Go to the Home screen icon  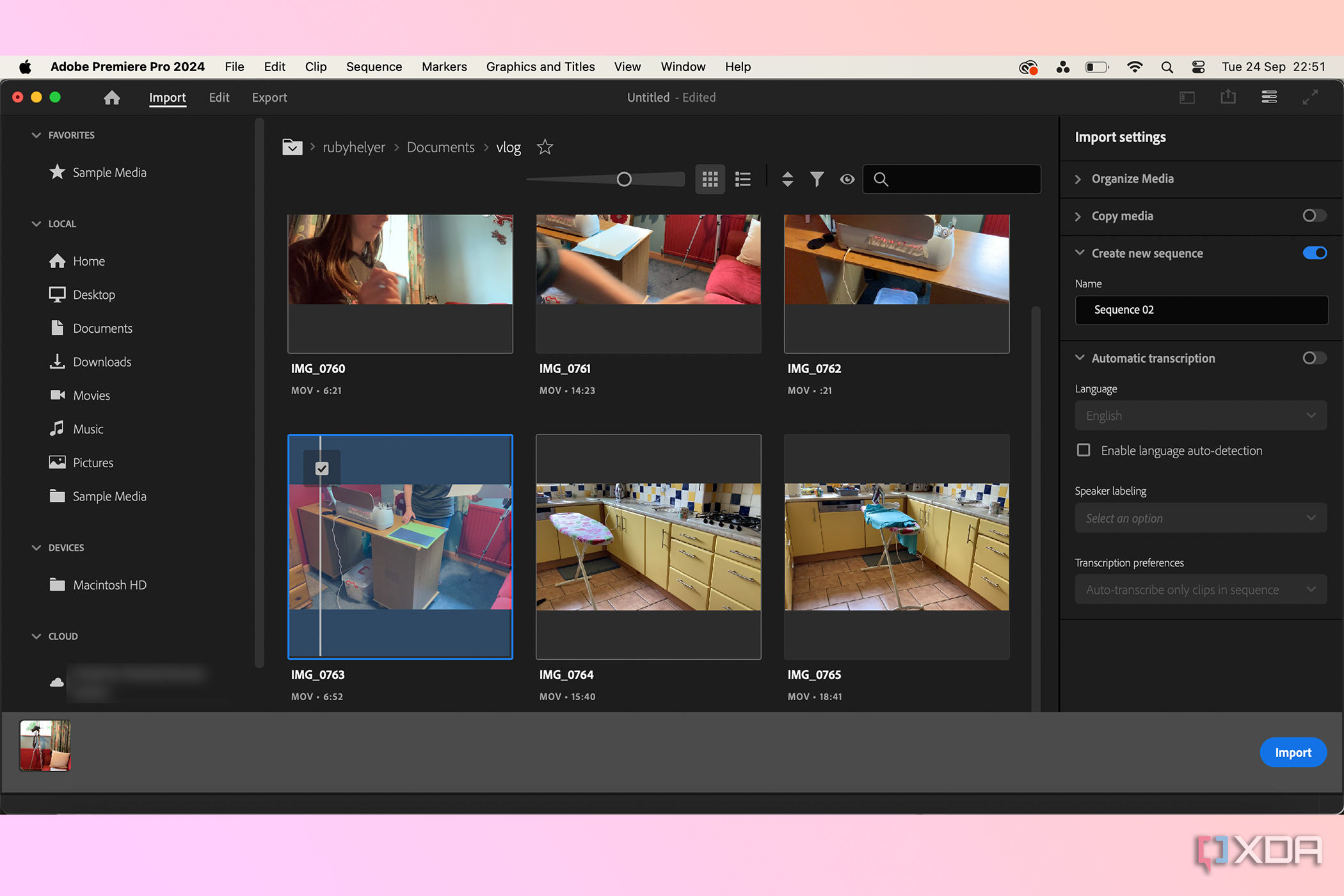[x=112, y=97]
